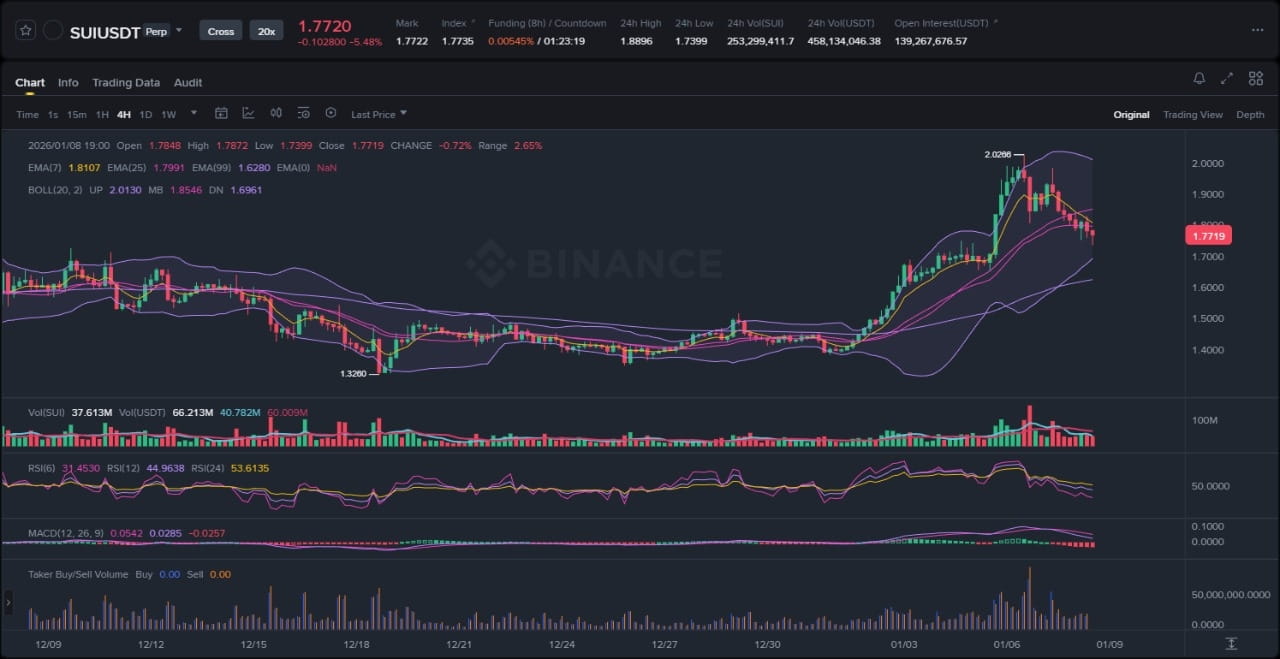1280x659 pixels.
Task: Open the chart settings list icon
Action: coord(303,114)
